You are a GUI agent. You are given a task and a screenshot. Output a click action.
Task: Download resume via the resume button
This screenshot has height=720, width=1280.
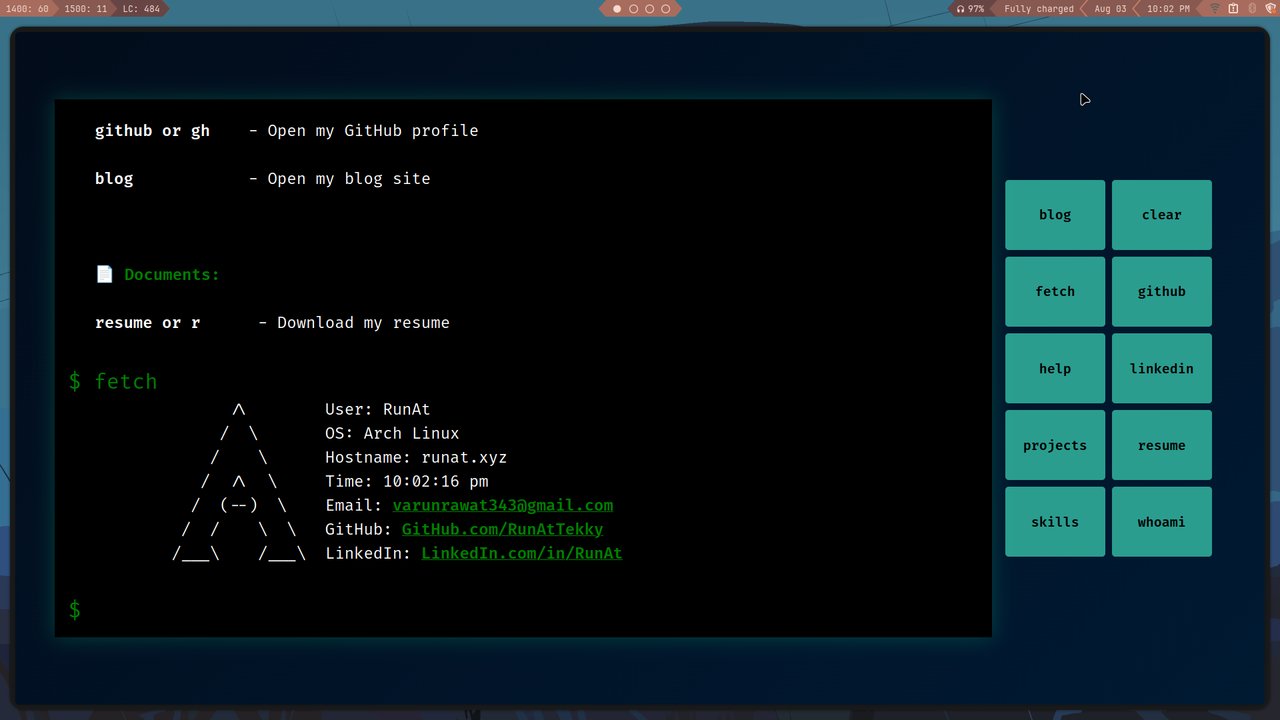tap(1162, 445)
